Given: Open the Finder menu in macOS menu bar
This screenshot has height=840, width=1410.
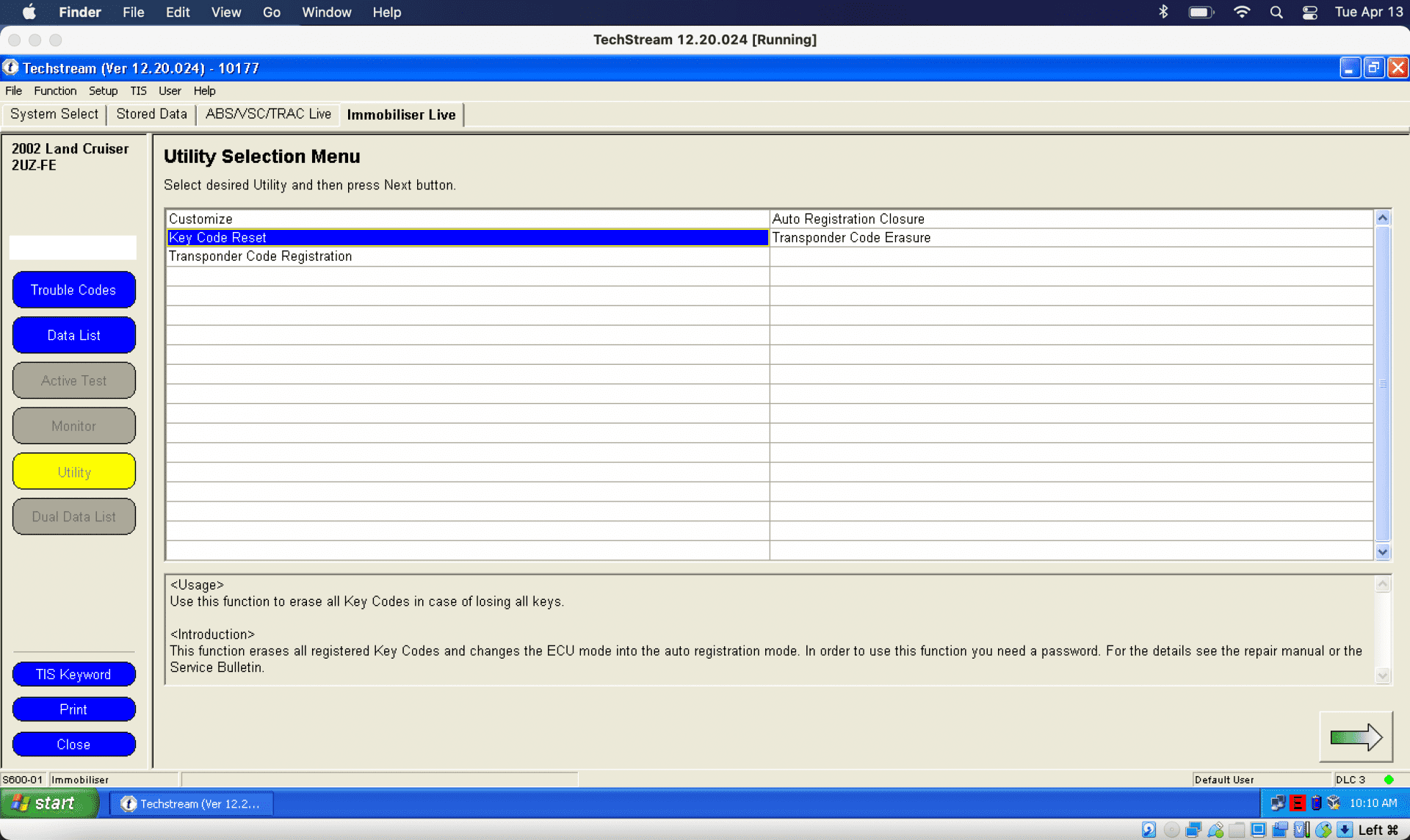Looking at the screenshot, I should (x=80, y=12).
